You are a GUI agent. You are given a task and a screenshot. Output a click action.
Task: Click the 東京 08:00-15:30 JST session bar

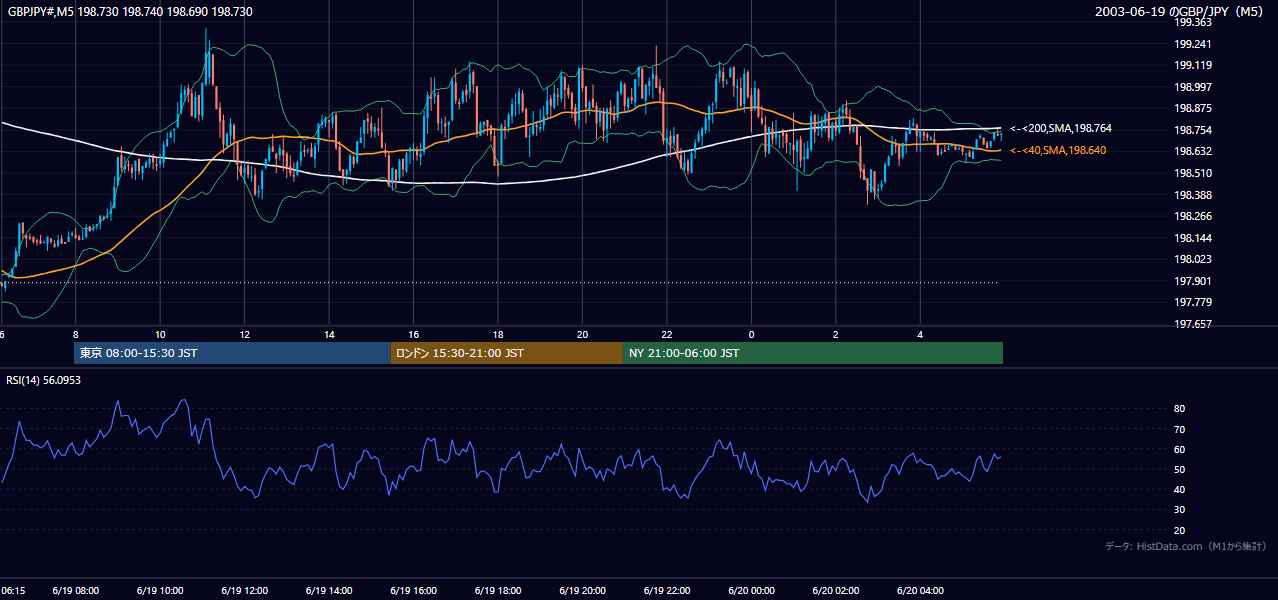[x=232, y=353]
